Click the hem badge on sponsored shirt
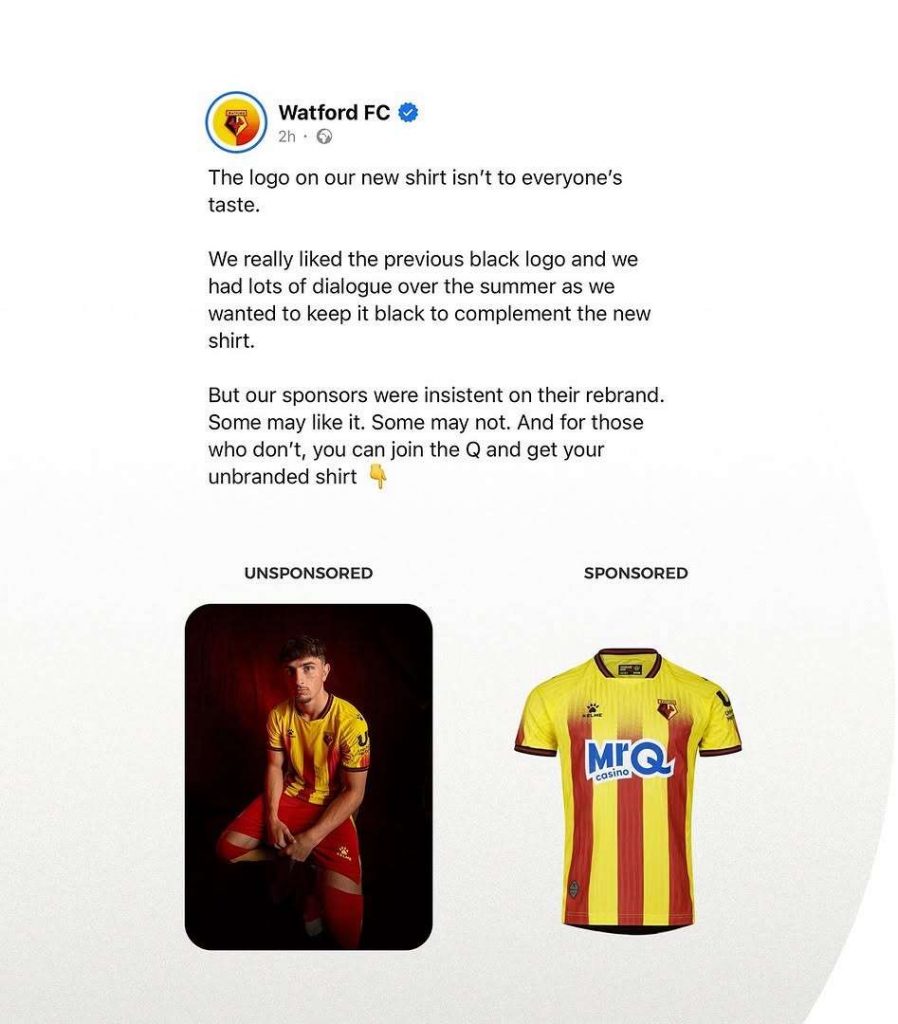This screenshot has width=898, height=1024. tap(573, 889)
